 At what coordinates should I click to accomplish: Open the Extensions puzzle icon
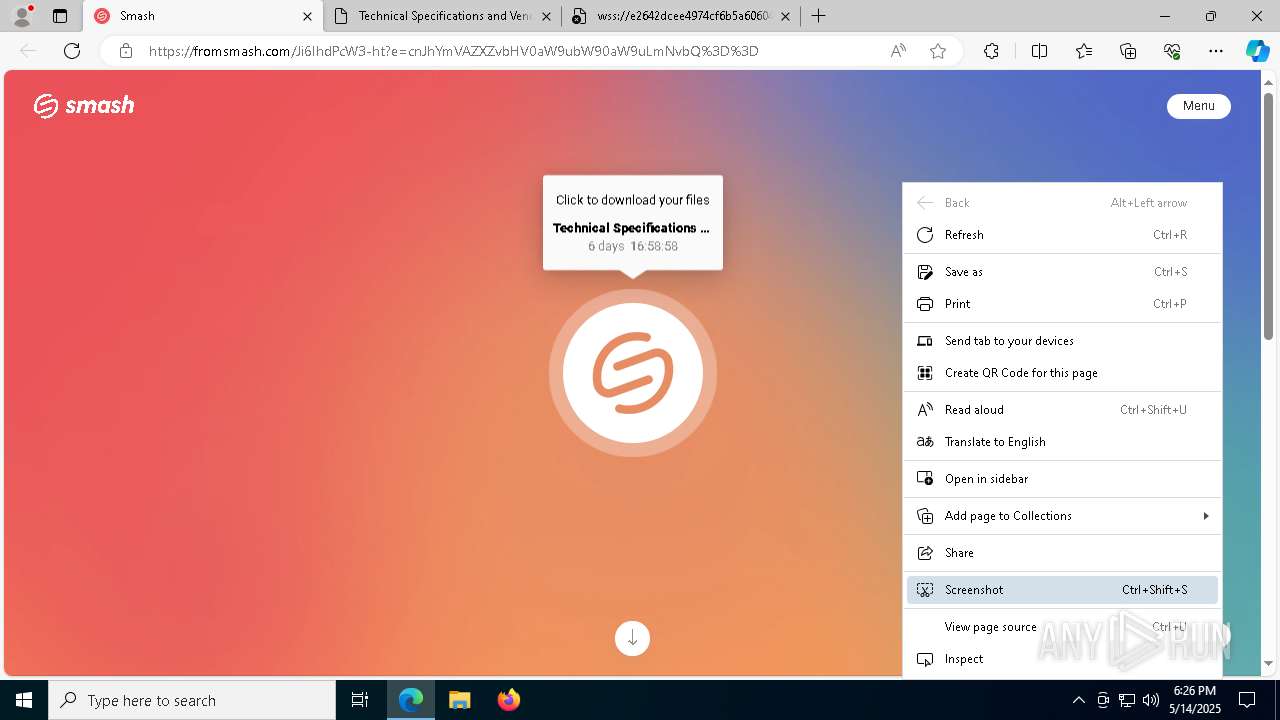tap(991, 51)
